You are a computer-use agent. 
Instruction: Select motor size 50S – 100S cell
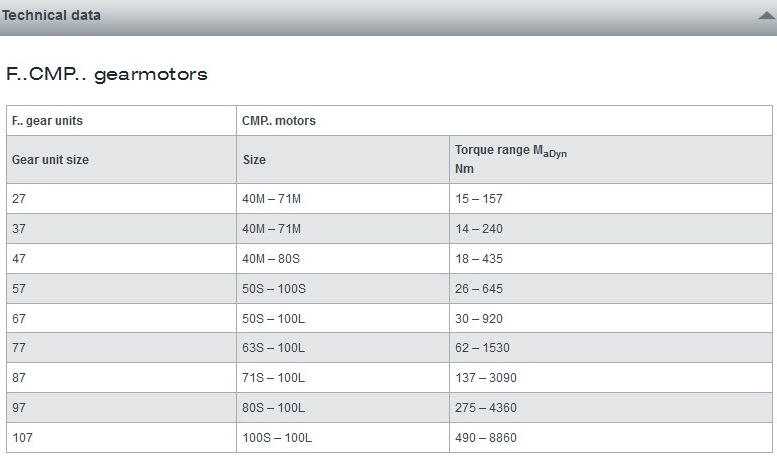tap(343, 288)
